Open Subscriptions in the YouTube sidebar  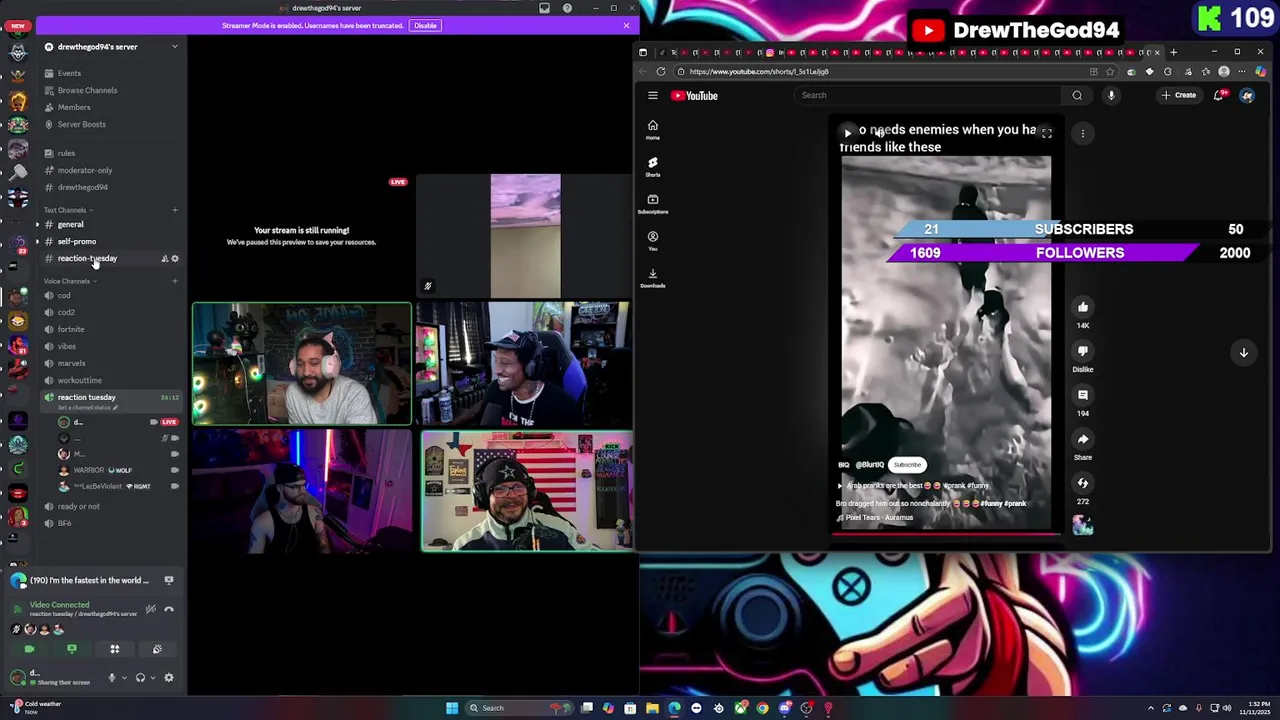653,203
